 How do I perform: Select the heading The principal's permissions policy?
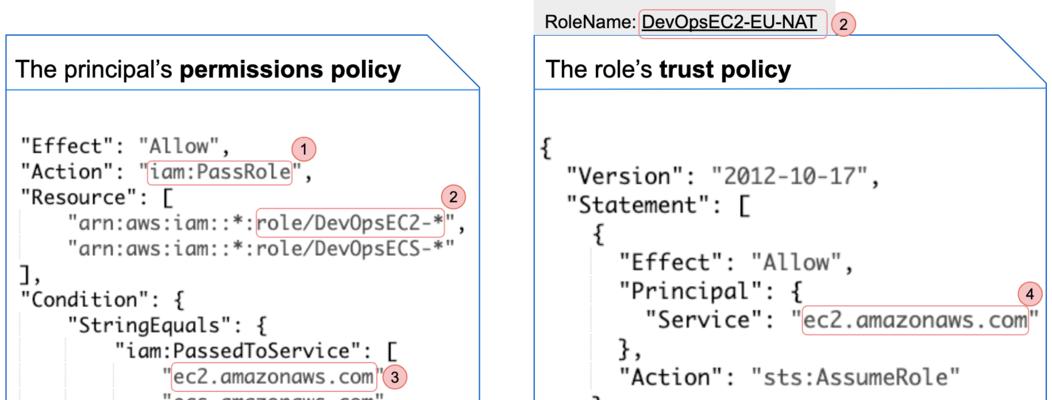pyautogui.click(x=207, y=68)
